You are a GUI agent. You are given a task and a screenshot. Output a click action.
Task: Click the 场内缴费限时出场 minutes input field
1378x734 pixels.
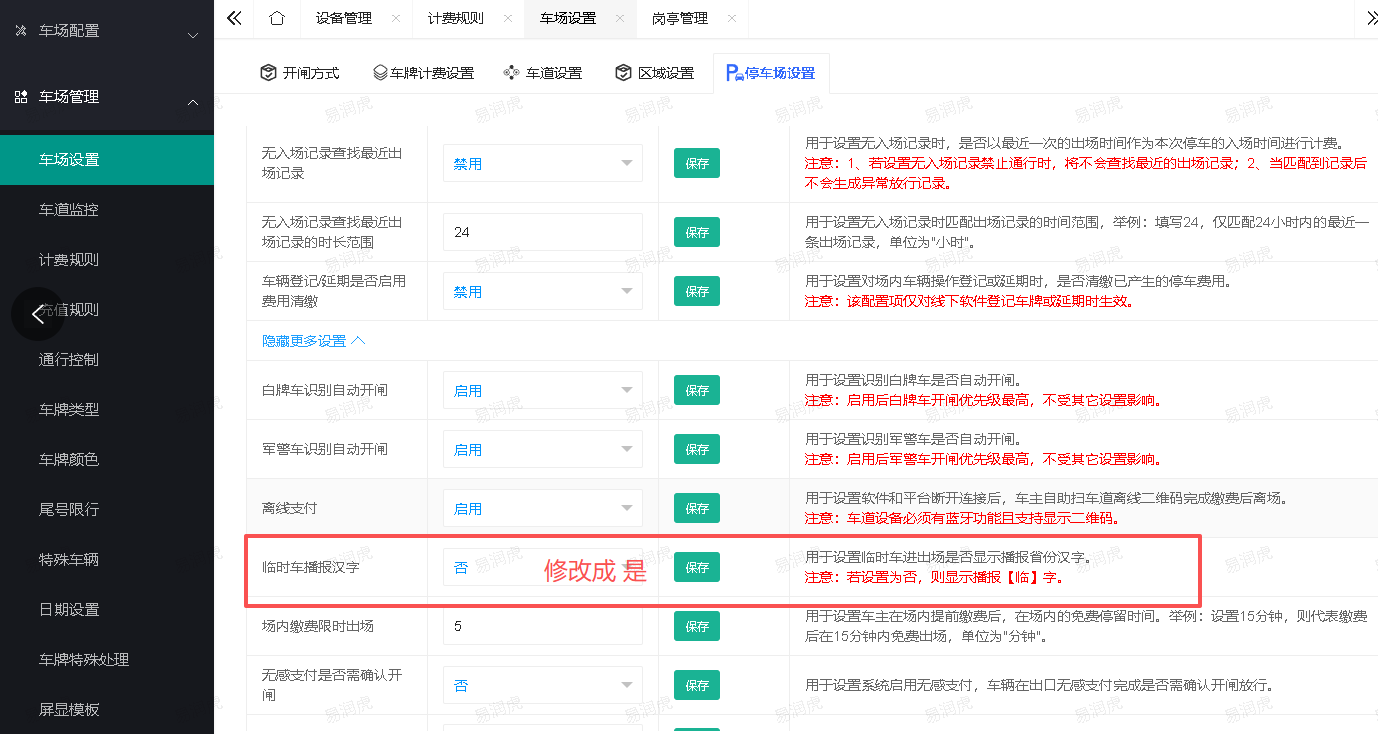tap(542, 626)
